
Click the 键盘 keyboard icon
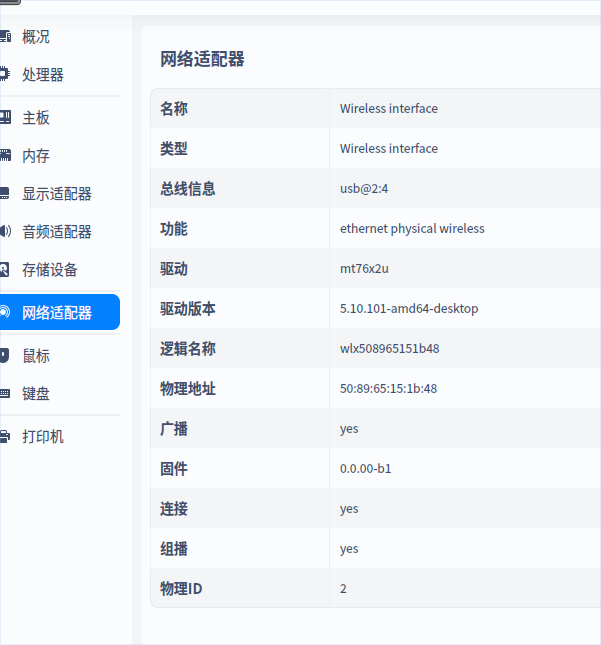[x=5, y=393]
